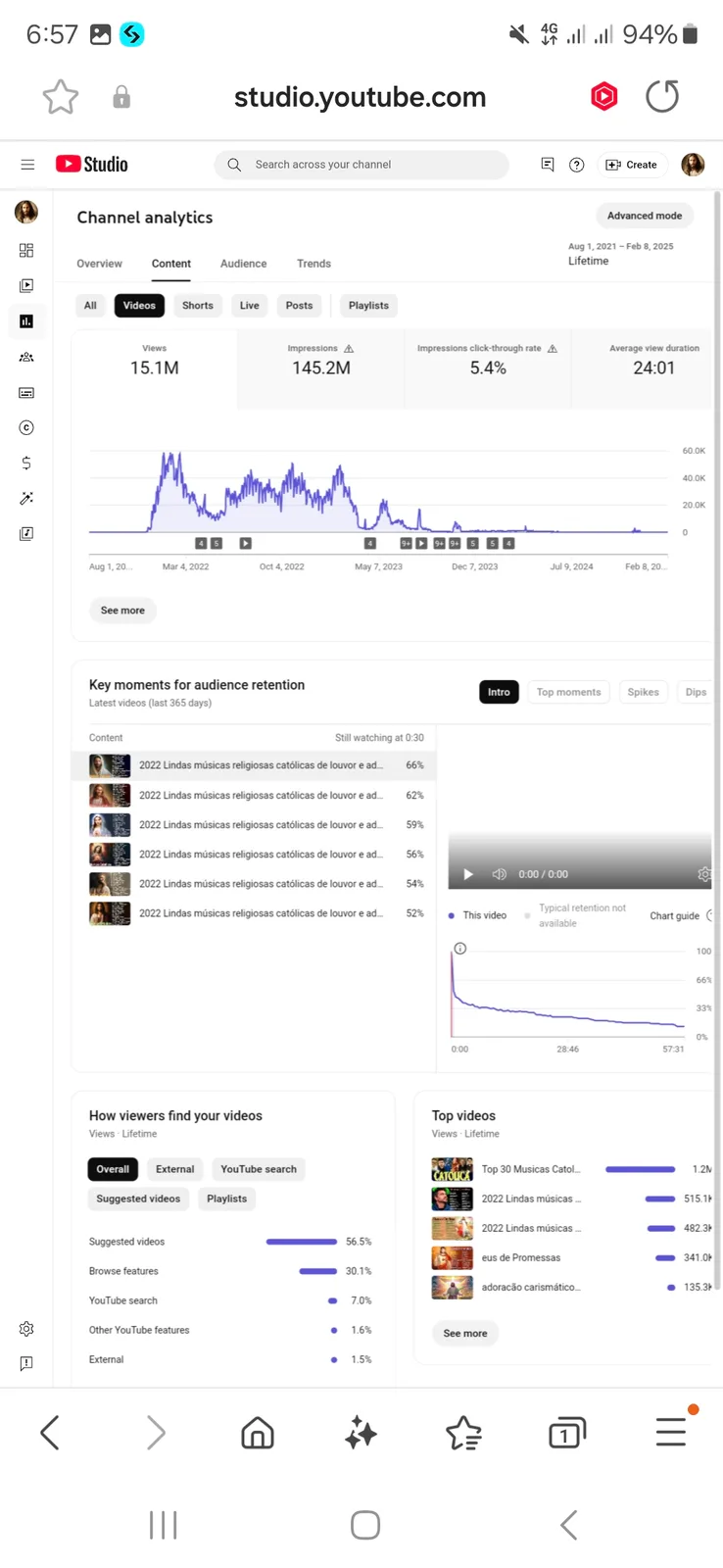Select the All content filter chip
The image size is (723, 1568).
pos(90,306)
